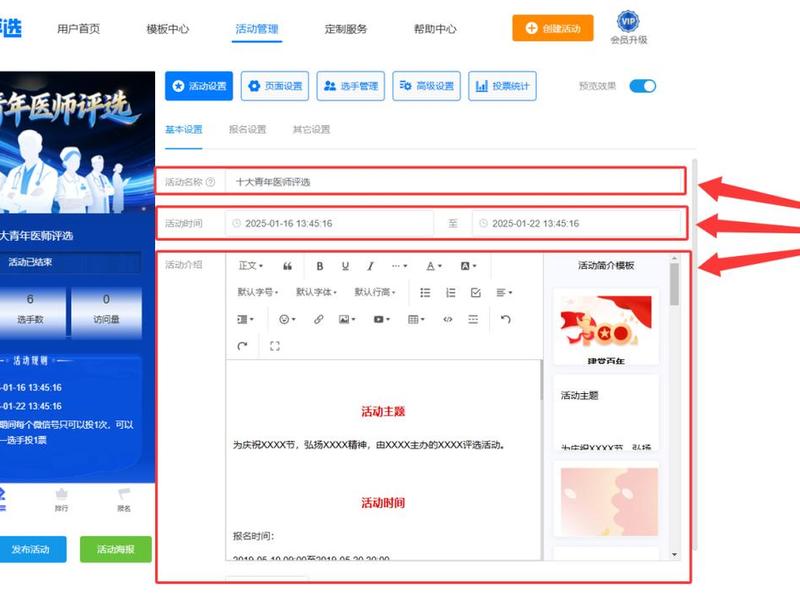Select the 建党百年 intro template thumbnail
The height and width of the screenshot is (600, 800).
tap(606, 327)
